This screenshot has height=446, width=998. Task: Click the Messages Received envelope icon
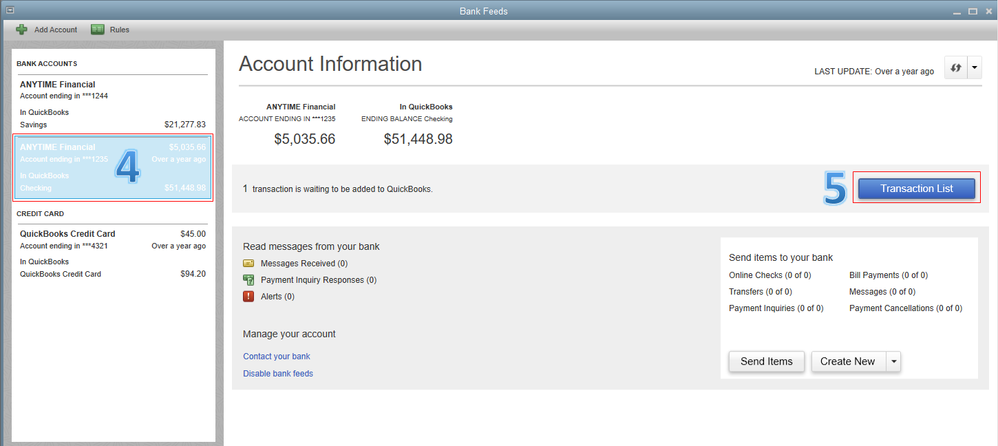249,263
